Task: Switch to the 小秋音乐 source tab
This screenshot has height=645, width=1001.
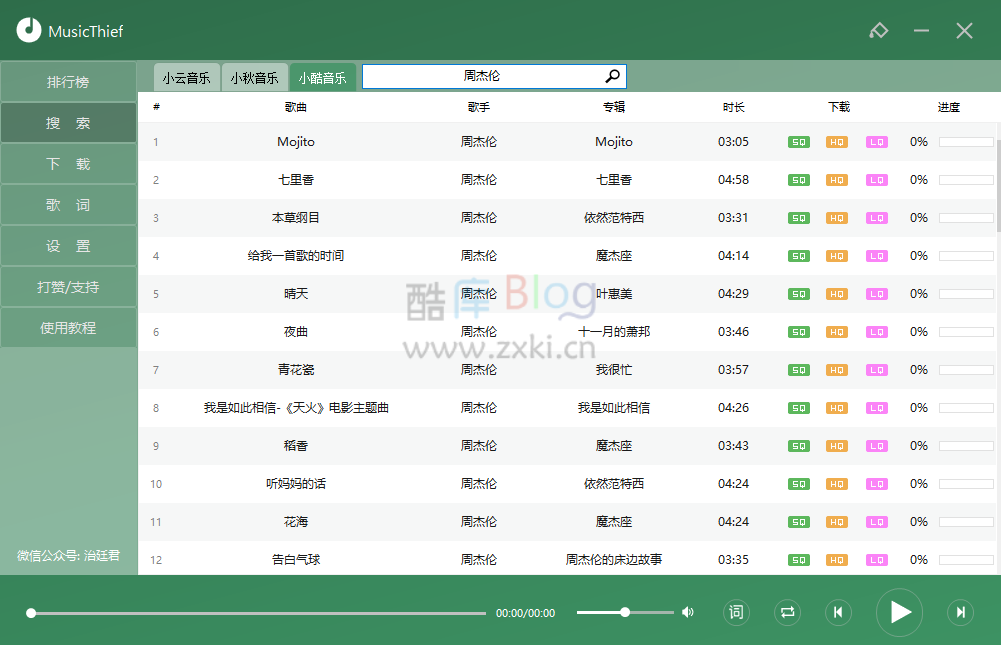Action: [255, 76]
